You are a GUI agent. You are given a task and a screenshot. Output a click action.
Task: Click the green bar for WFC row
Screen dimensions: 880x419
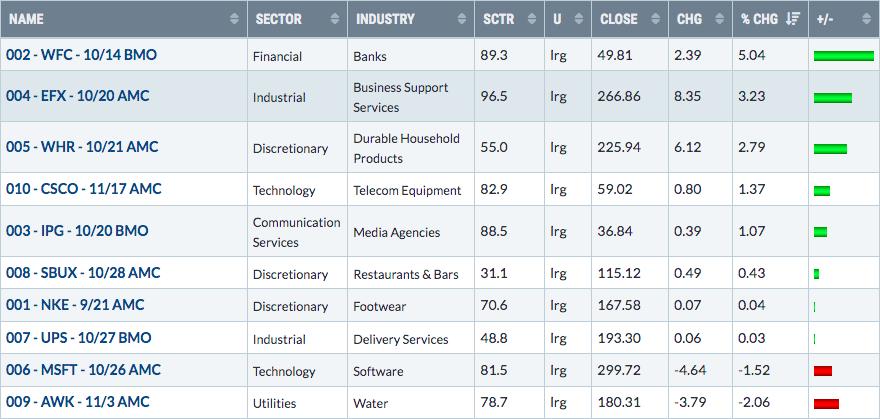pyautogui.click(x=844, y=56)
